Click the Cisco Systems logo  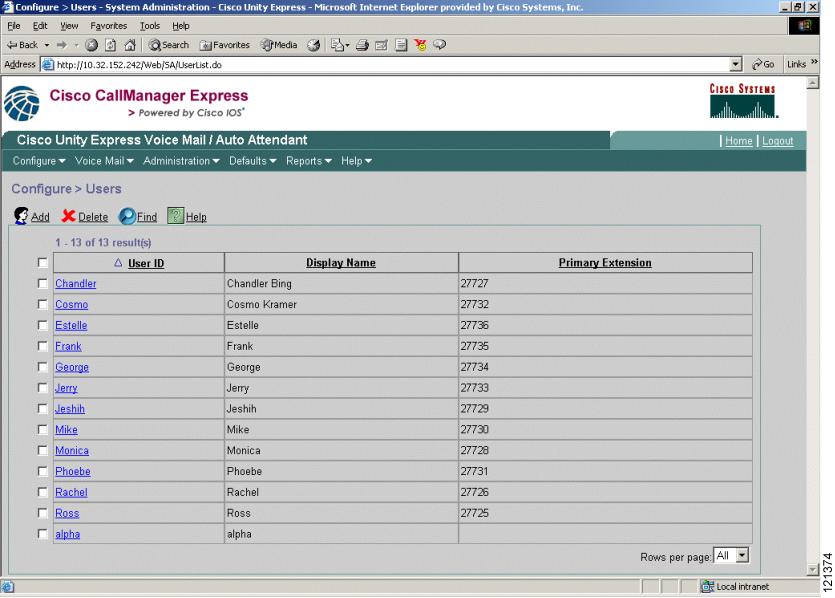pos(743,100)
